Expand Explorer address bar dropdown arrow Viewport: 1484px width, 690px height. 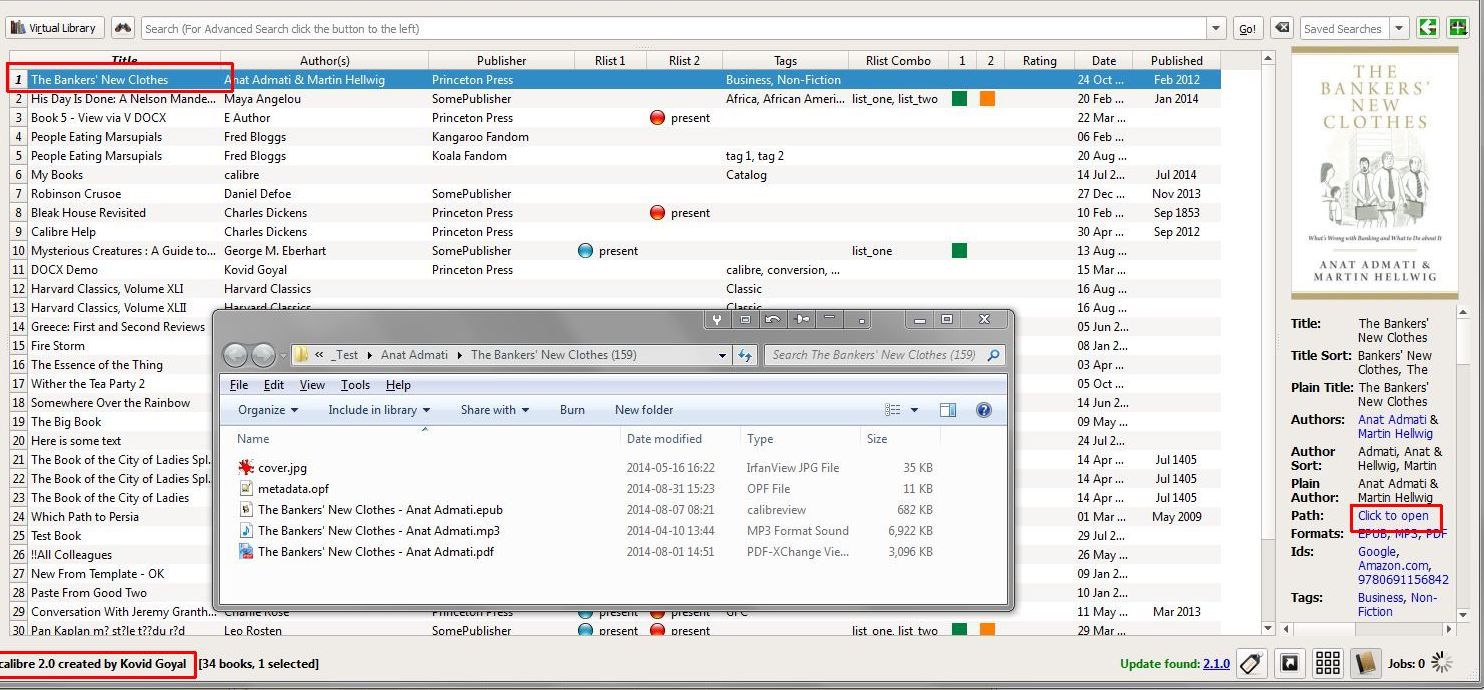(722, 355)
